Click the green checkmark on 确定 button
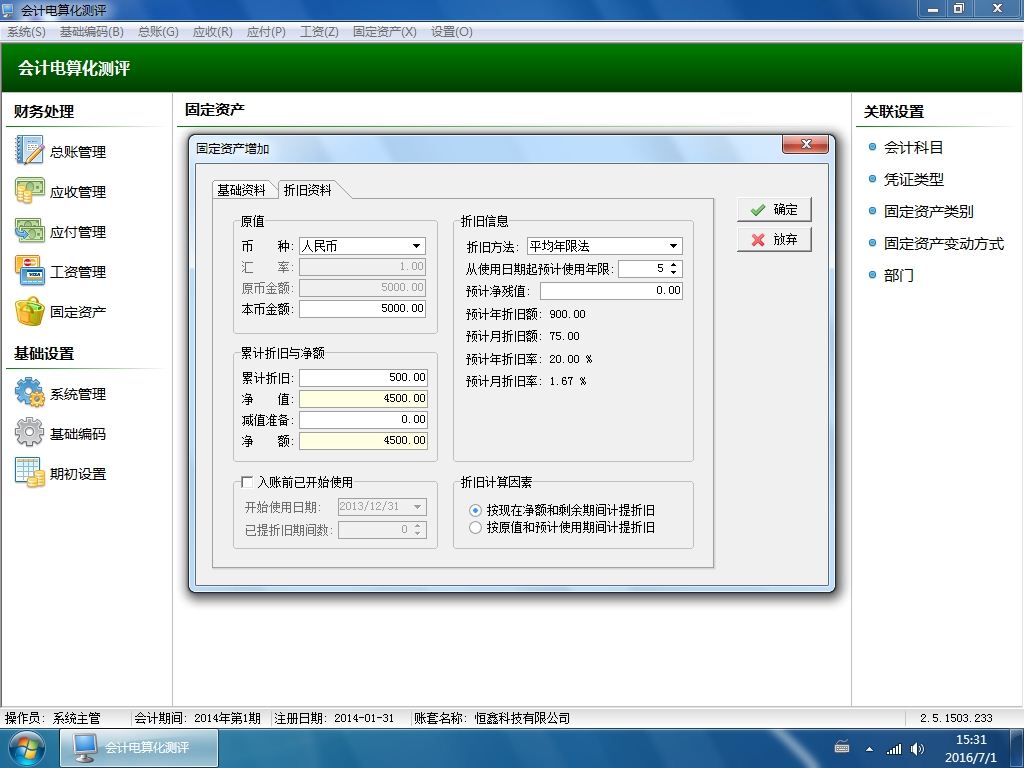The width and height of the screenshot is (1024, 768). click(758, 210)
